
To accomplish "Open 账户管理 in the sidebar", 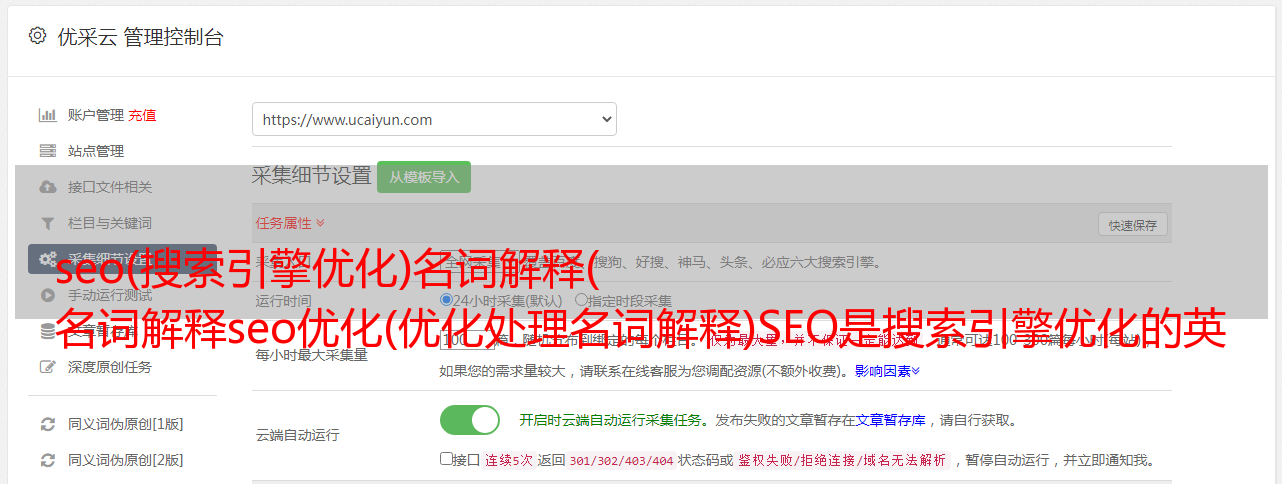I will tap(95, 115).
